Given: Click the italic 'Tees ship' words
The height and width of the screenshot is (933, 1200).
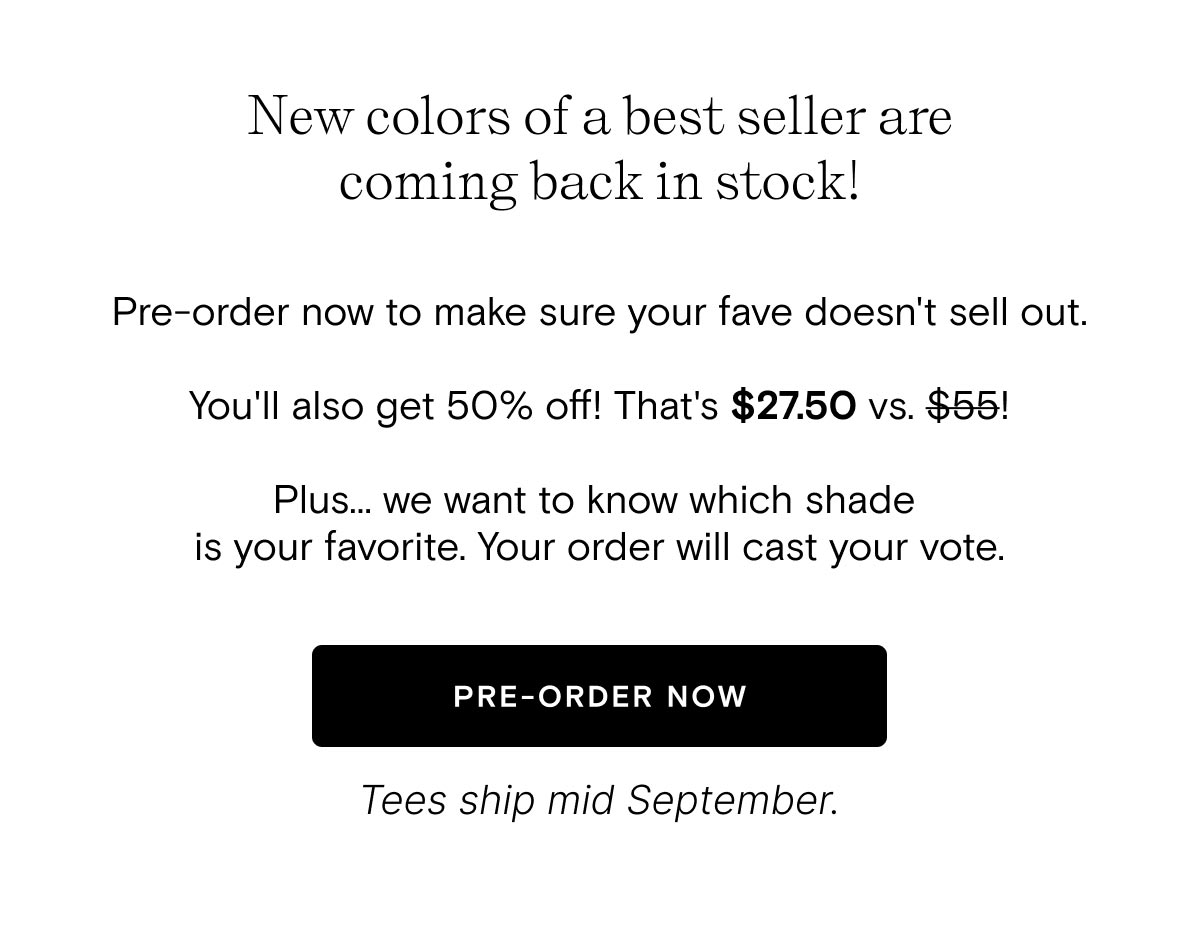Looking at the screenshot, I should tap(448, 801).
